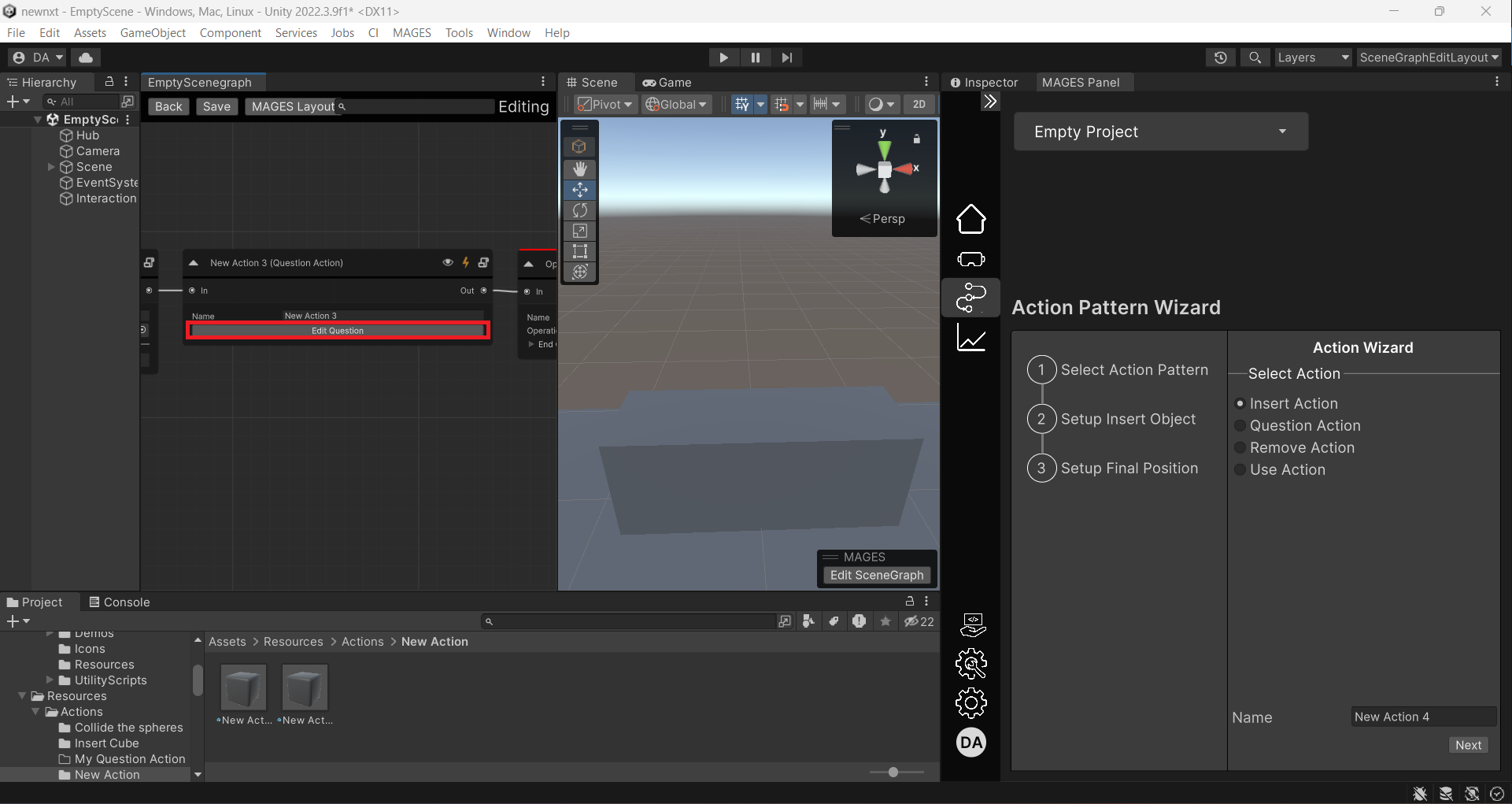Open the Empty Project dropdown
Image resolution: width=1512 pixels, height=804 pixels.
(x=1160, y=132)
